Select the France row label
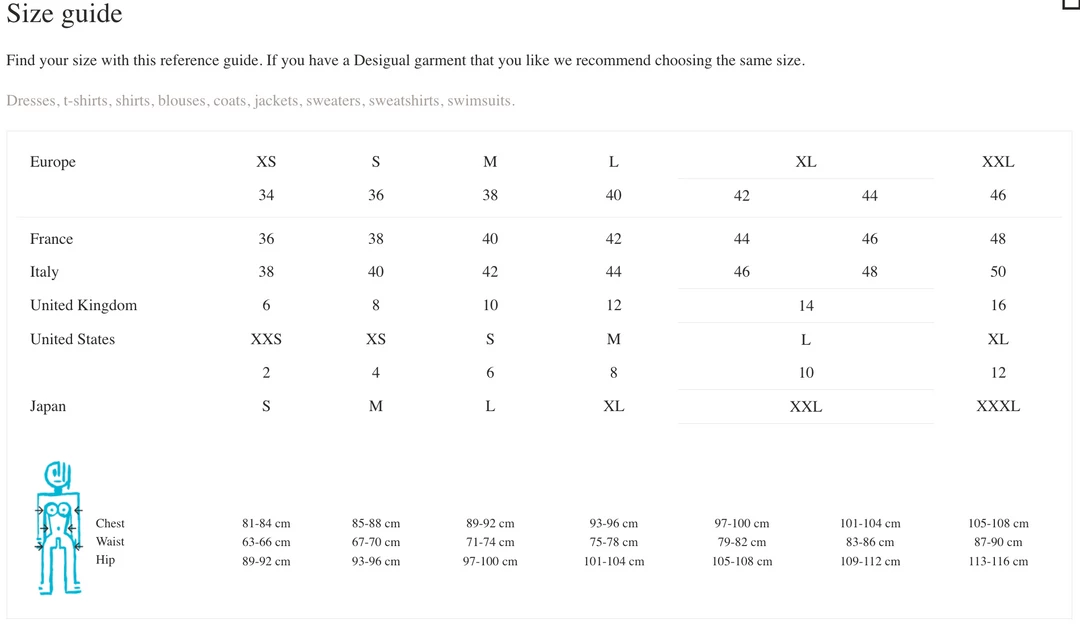 pos(51,239)
